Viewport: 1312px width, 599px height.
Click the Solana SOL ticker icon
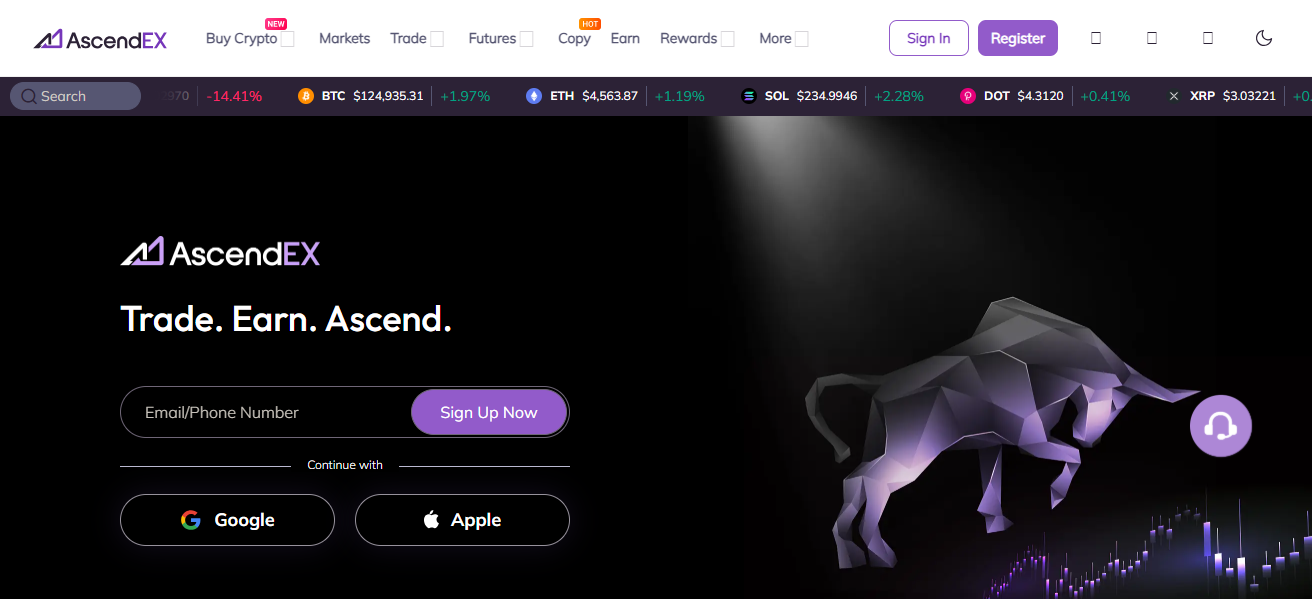pyautogui.click(x=749, y=96)
